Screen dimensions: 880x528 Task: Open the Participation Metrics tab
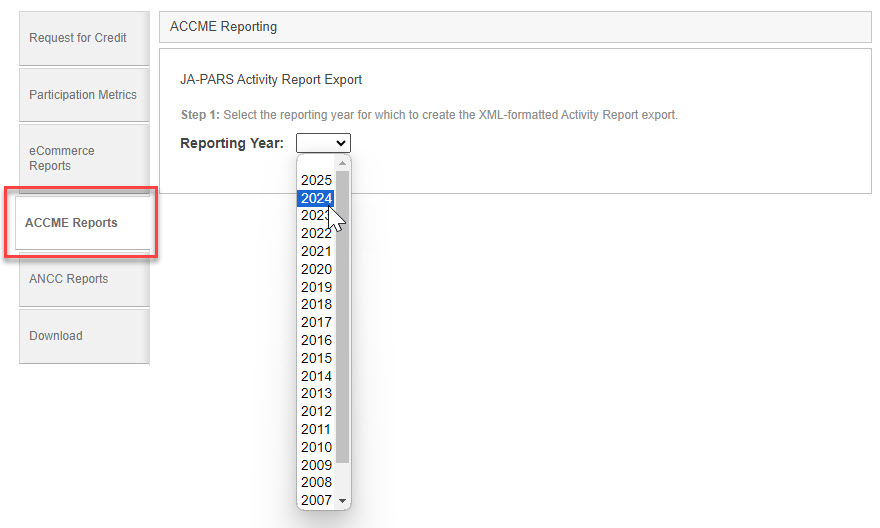point(84,95)
